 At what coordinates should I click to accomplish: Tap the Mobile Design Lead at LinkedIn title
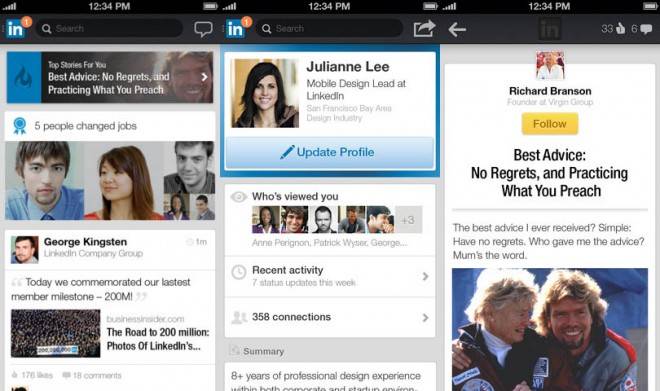coord(356,90)
